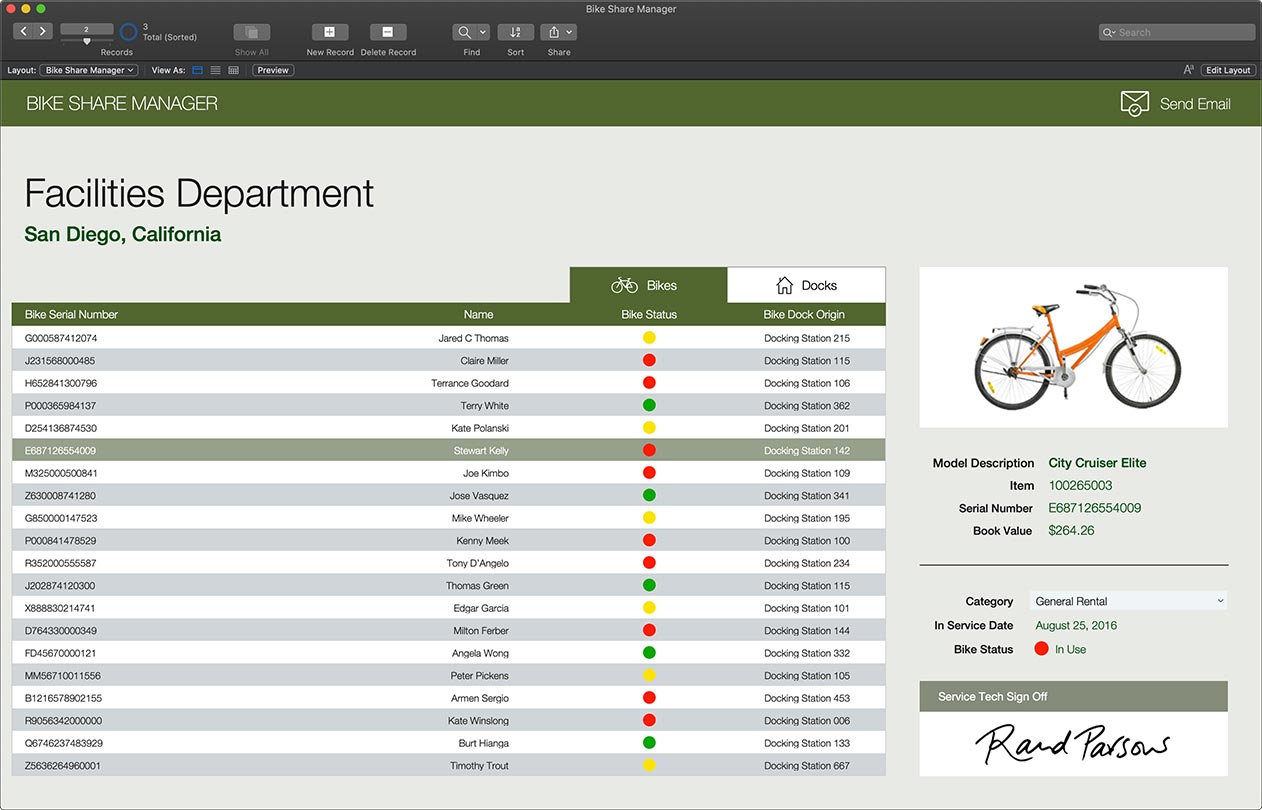1262x810 pixels.
Task: Click the Item number 100265003
Action: pyautogui.click(x=1080, y=485)
